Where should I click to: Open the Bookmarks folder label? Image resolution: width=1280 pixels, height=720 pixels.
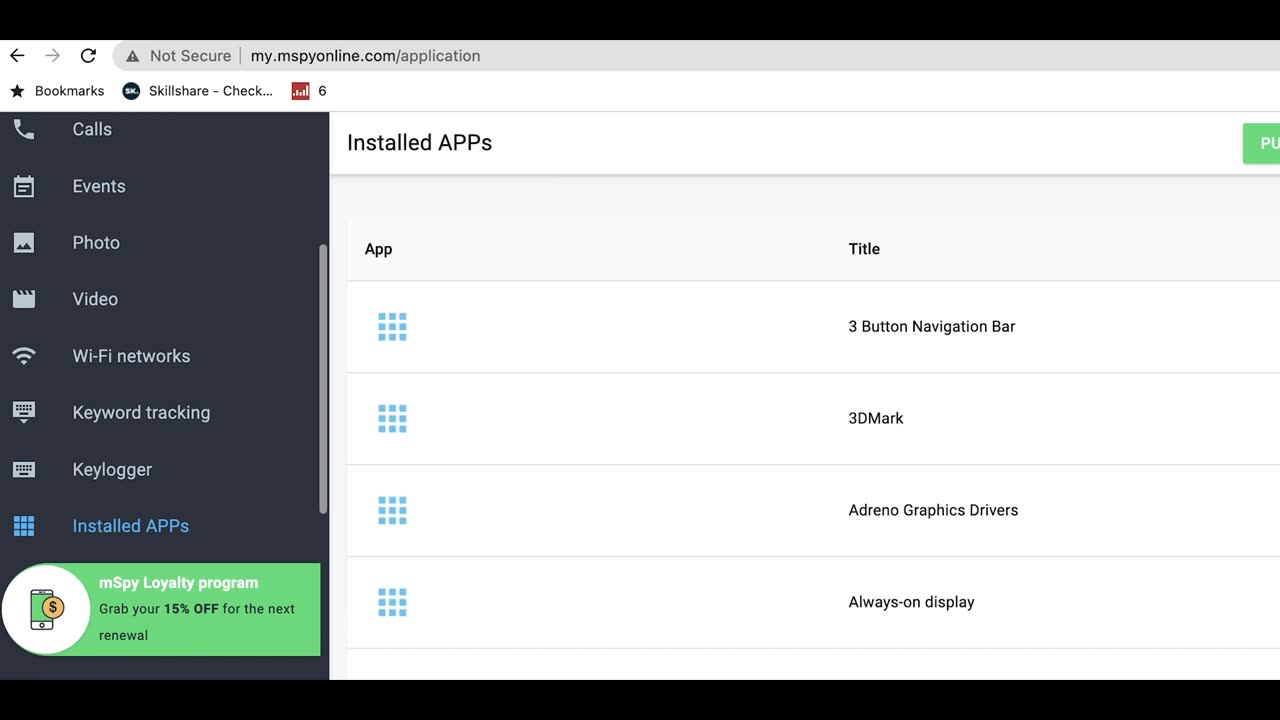click(69, 91)
